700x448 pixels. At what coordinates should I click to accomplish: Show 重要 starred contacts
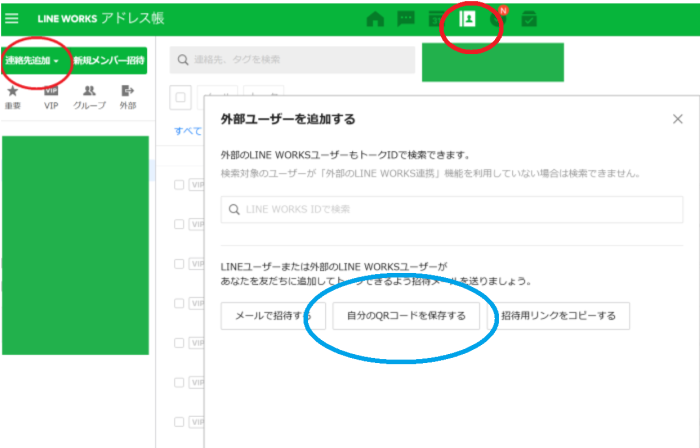coord(12,97)
